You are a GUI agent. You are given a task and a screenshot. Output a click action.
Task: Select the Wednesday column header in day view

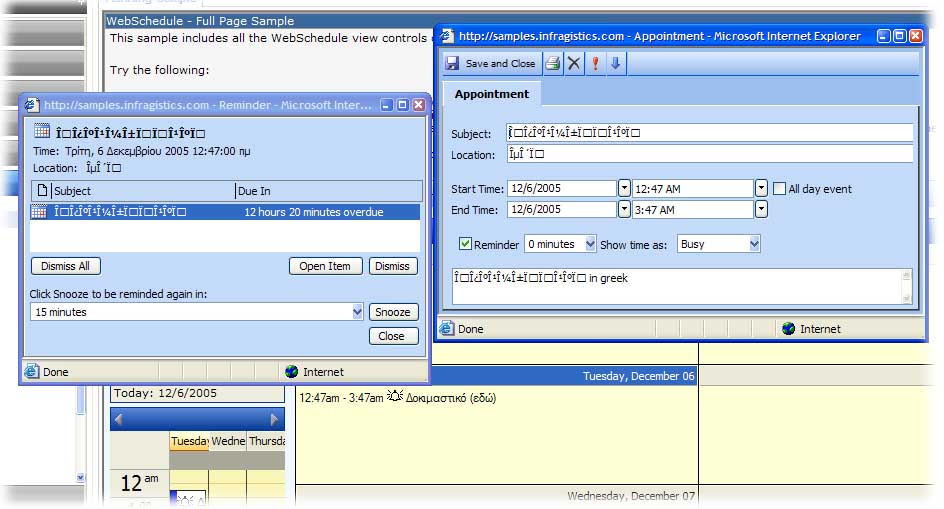(x=228, y=442)
